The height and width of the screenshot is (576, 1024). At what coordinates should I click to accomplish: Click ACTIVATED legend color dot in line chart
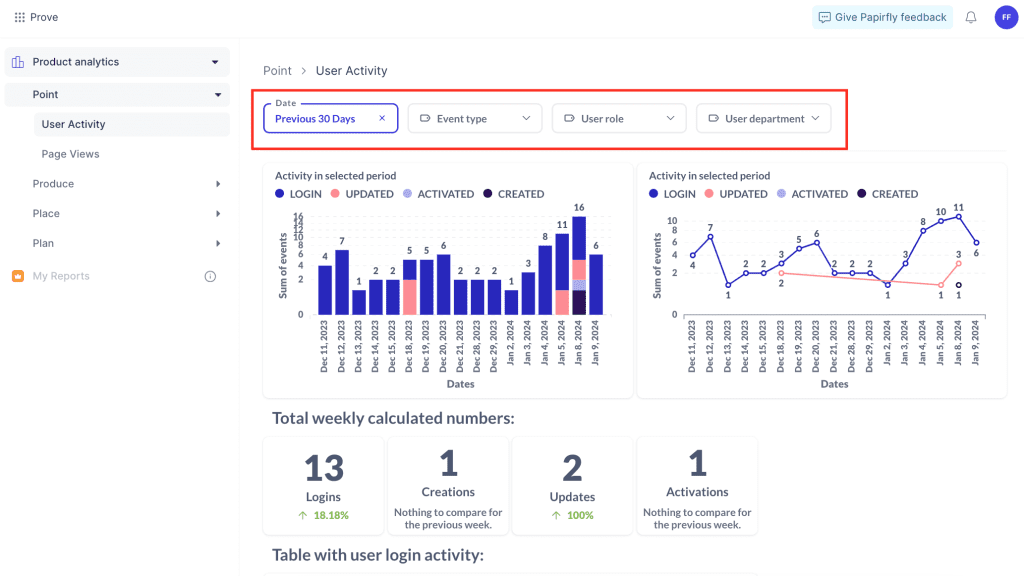782,194
